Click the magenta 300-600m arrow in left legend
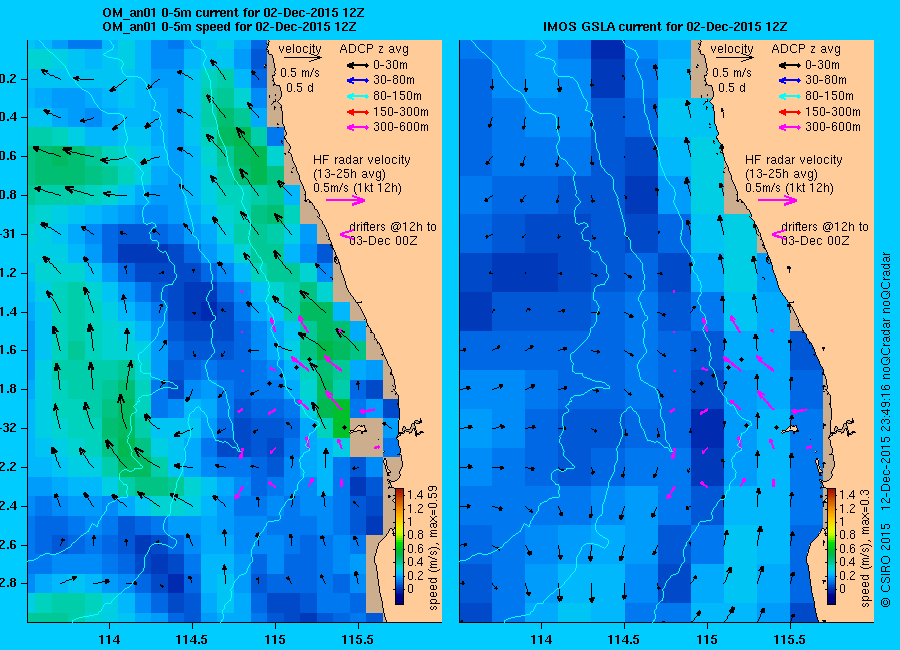 pos(358,127)
